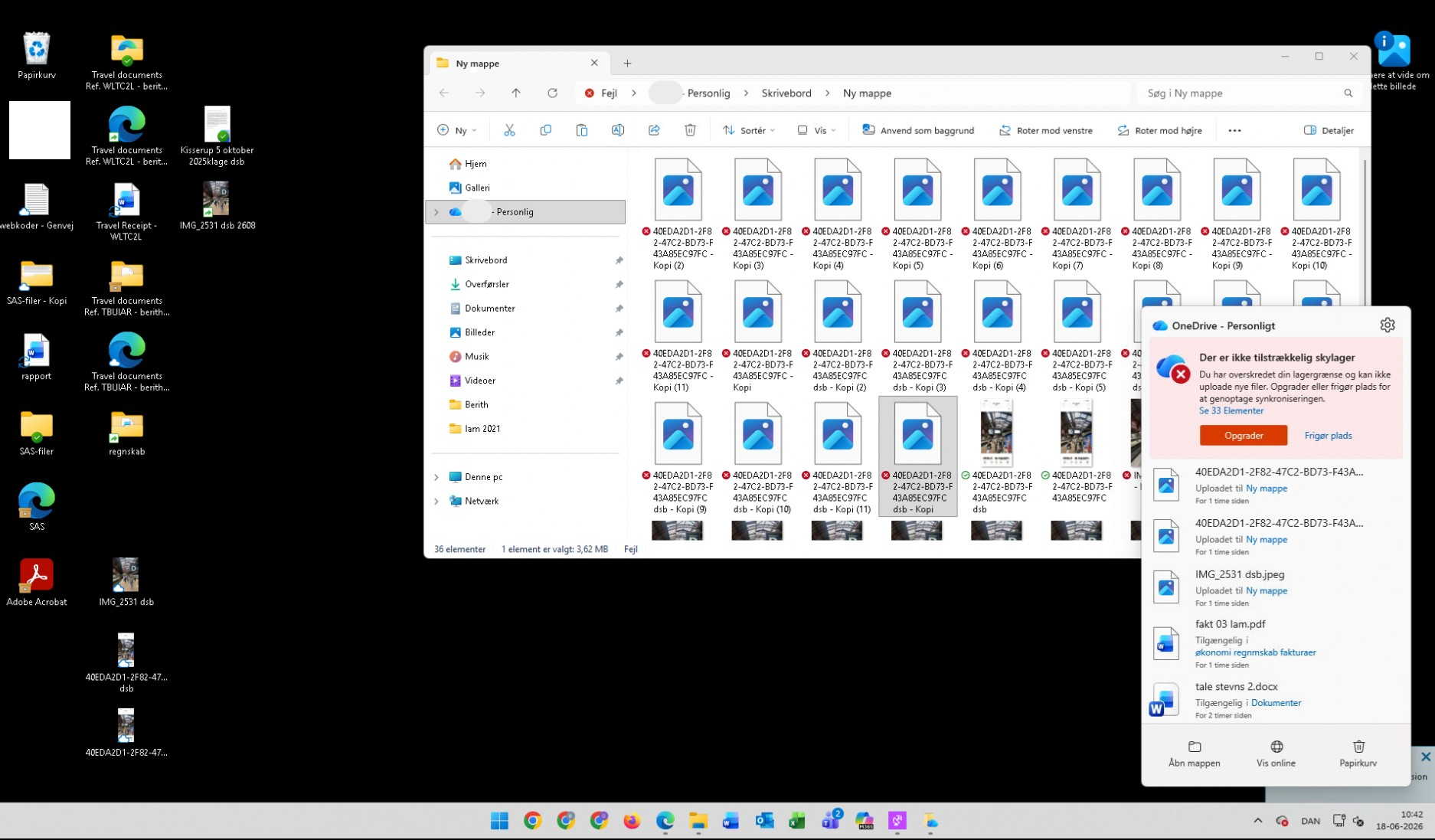Viewport: 1435px width, 840px height.
Task: Expand the Denne pc tree node
Action: pyautogui.click(x=436, y=477)
